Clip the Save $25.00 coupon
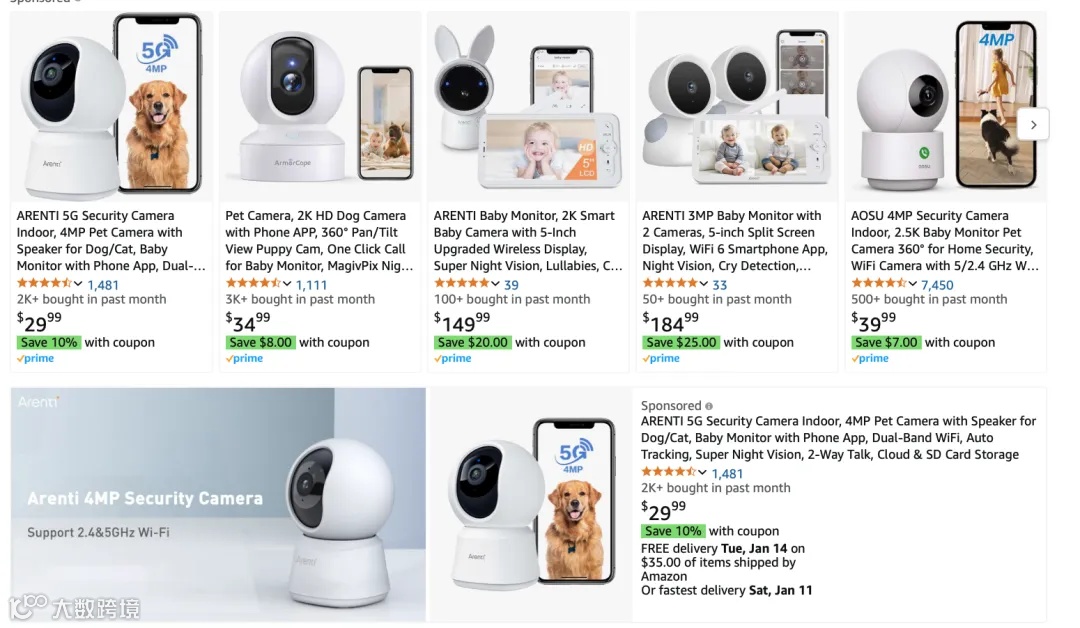Viewport: 1080px width, 628px height. [681, 342]
